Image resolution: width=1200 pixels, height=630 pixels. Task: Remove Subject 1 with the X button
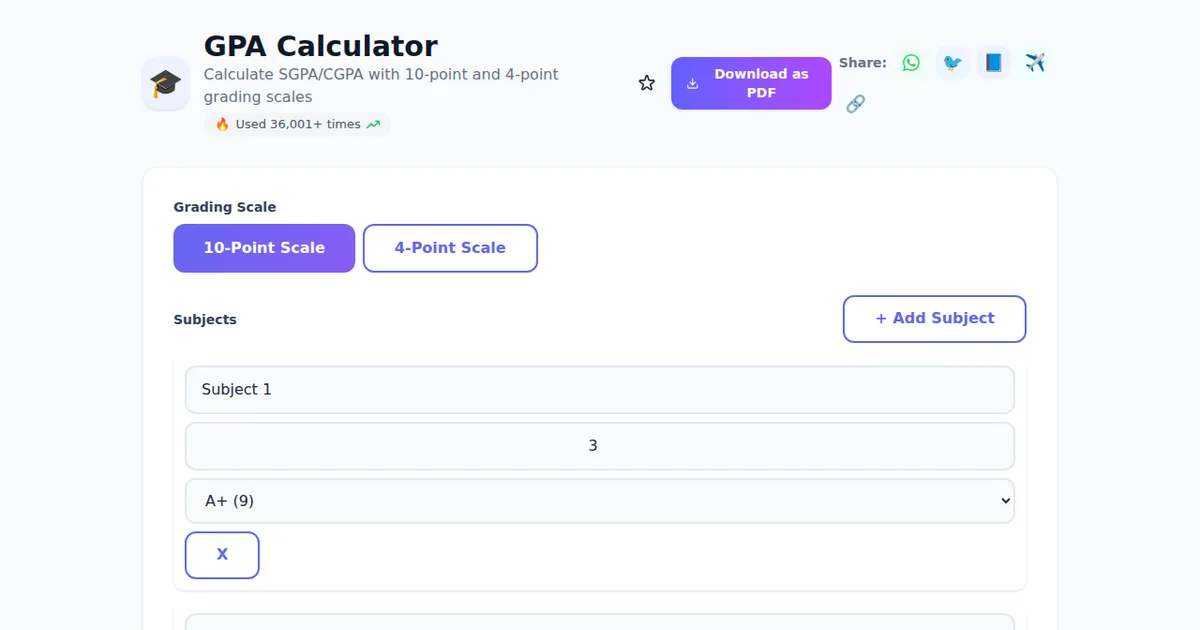click(222, 555)
